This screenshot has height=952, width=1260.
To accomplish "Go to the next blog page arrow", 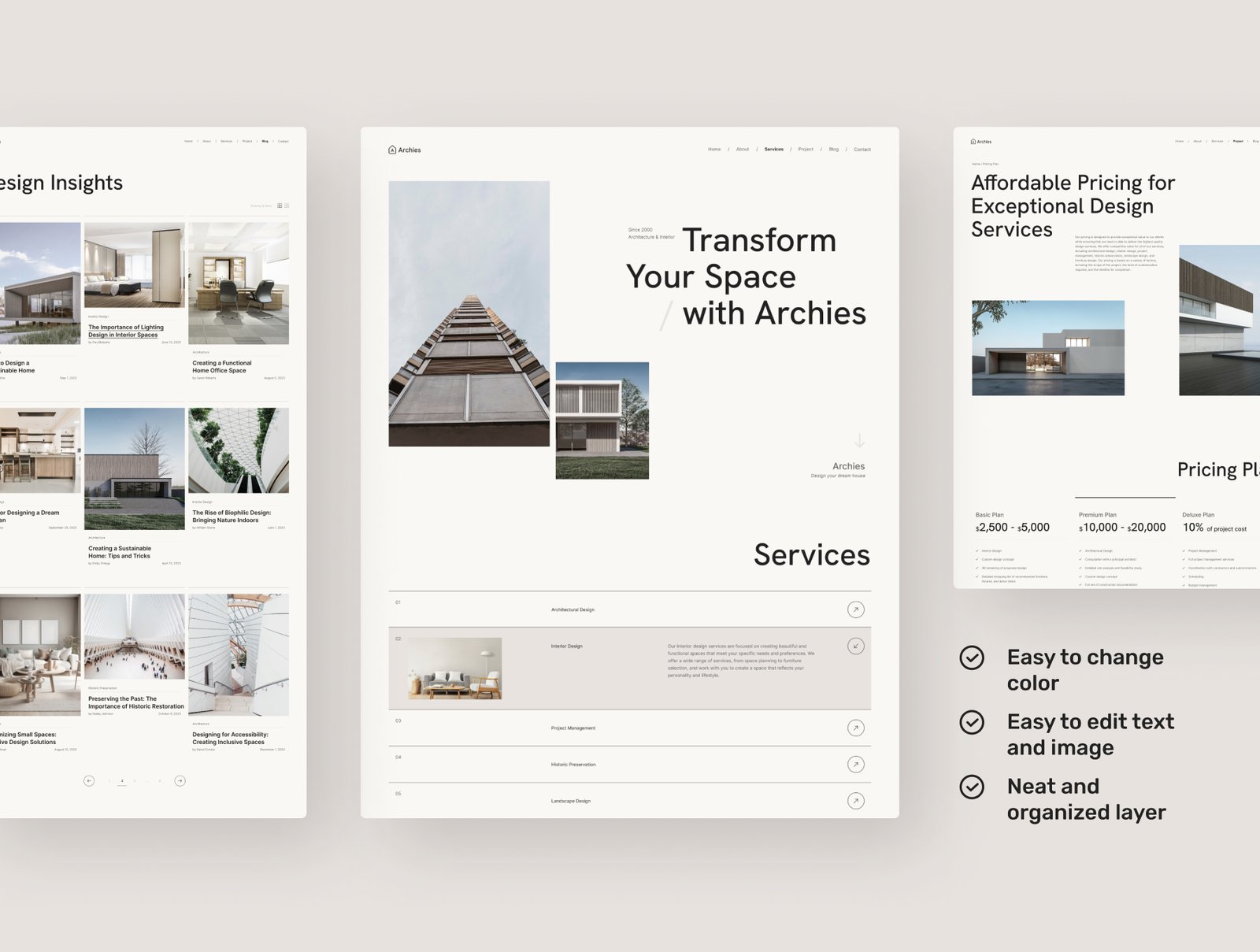I will [180, 781].
